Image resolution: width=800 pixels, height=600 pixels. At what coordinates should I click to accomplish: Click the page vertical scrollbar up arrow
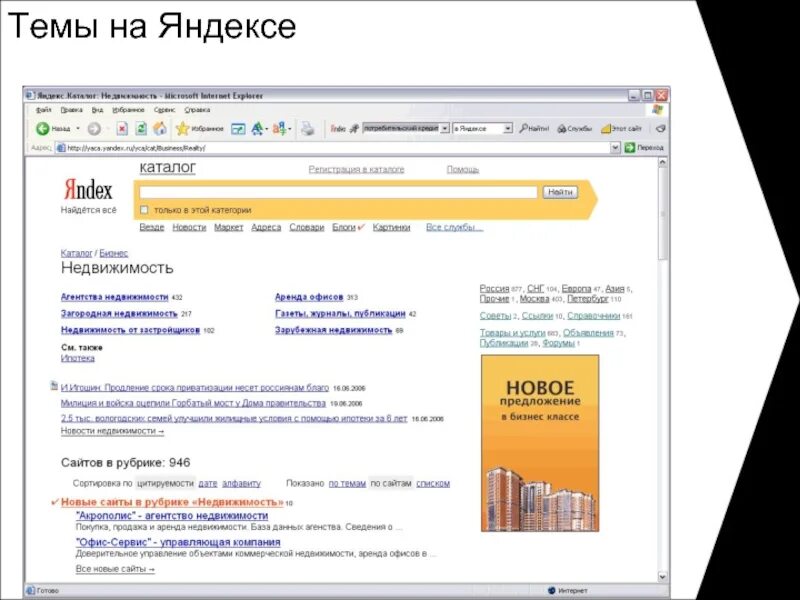tap(662, 163)
